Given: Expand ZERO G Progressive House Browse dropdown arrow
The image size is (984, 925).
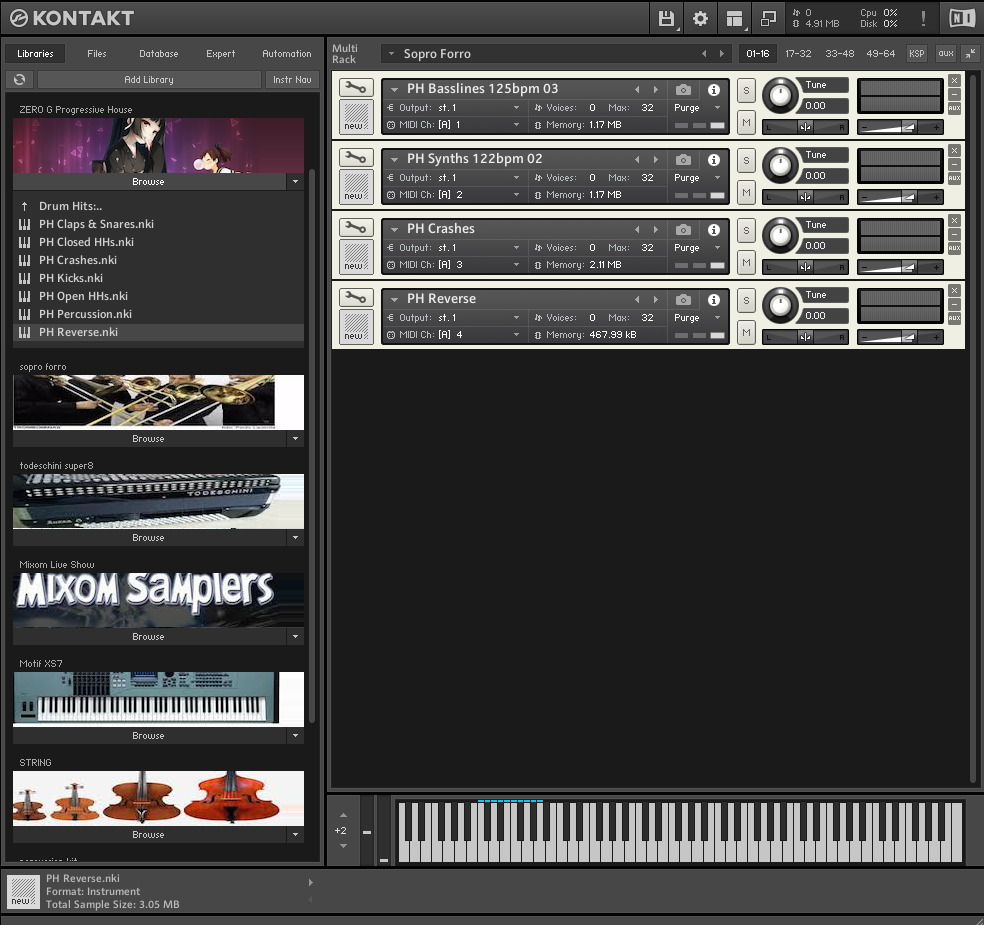Looking at the screenshot, I should point(295,182).
